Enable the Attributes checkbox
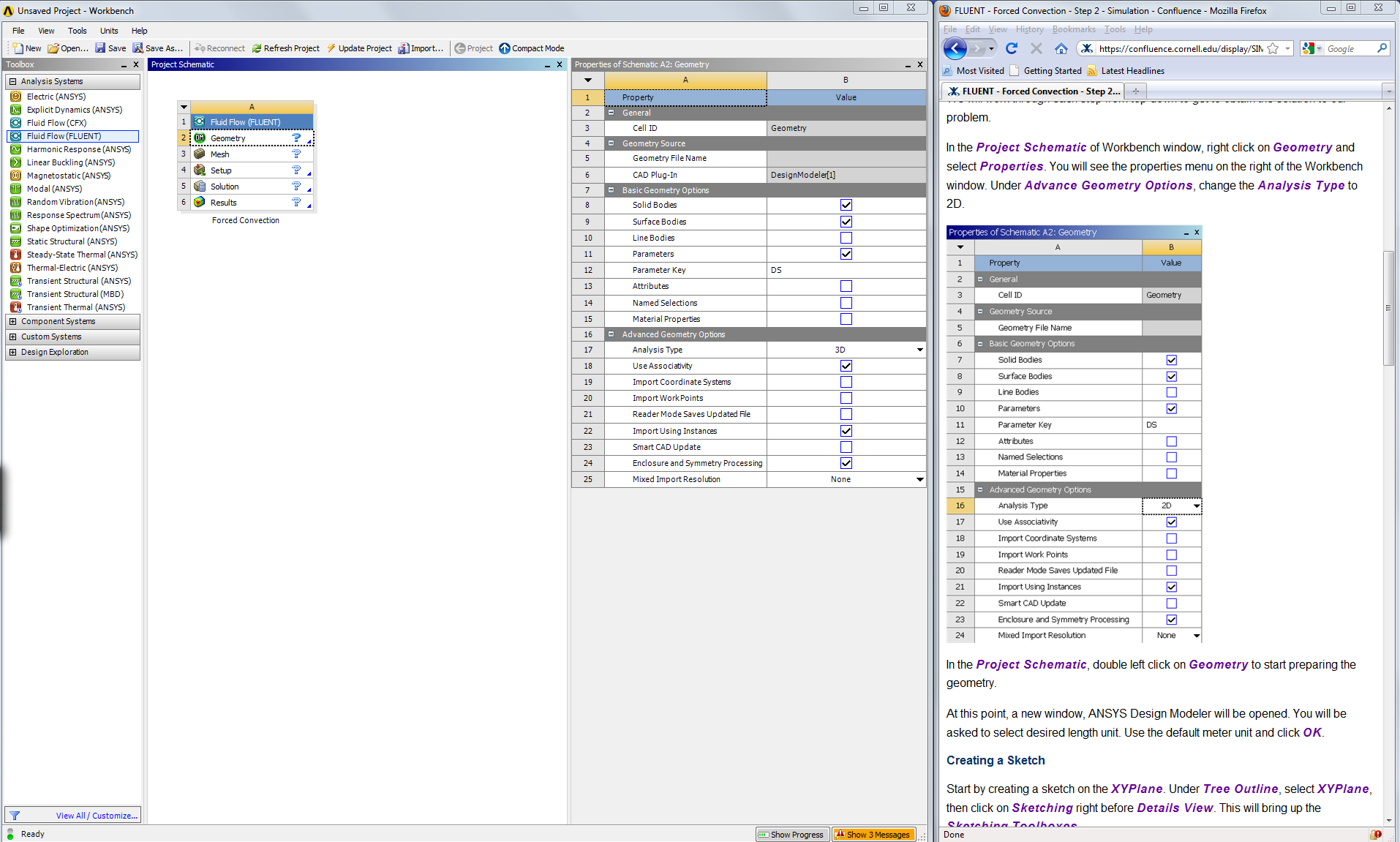Image resolution: width=1400 pixels, height=842 pixels. pos(846,286)
